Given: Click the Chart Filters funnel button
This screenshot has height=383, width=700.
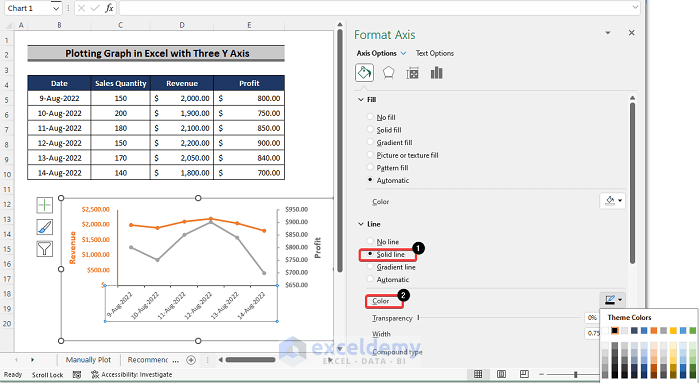Looking at the screenshot, I should tap(45, 249).
